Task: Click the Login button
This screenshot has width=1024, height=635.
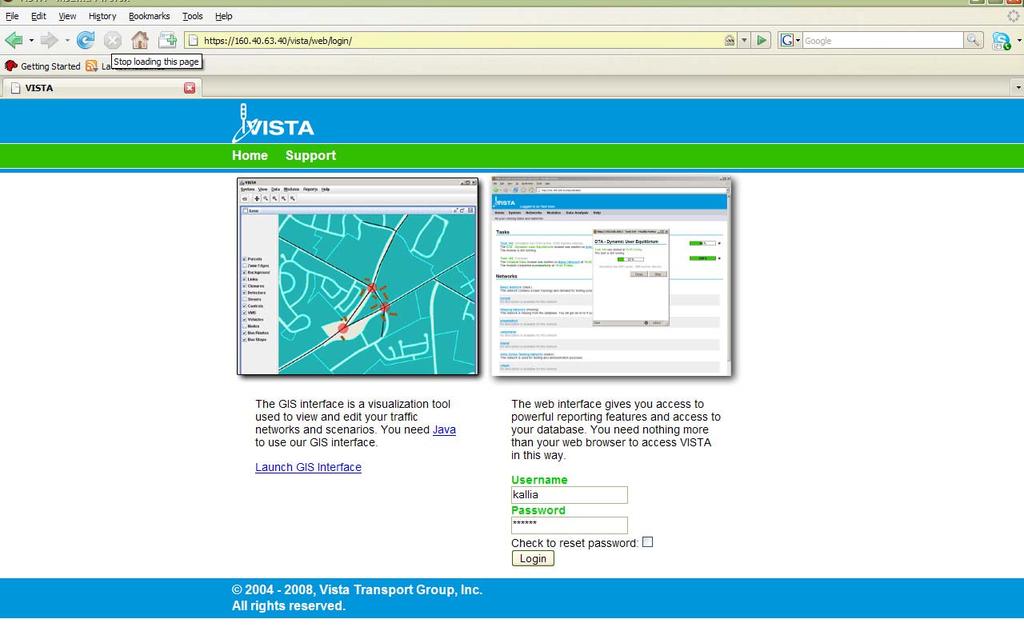Action: [x=533, y=559]
